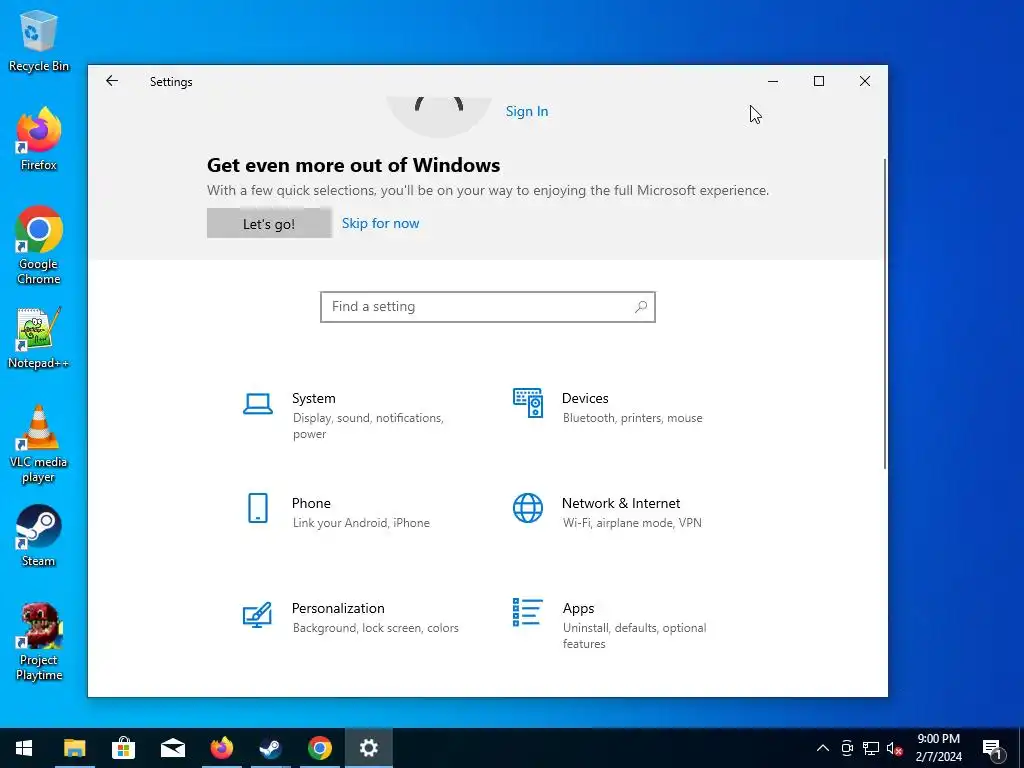Go back using the Settings back arrow

(112, 81)
